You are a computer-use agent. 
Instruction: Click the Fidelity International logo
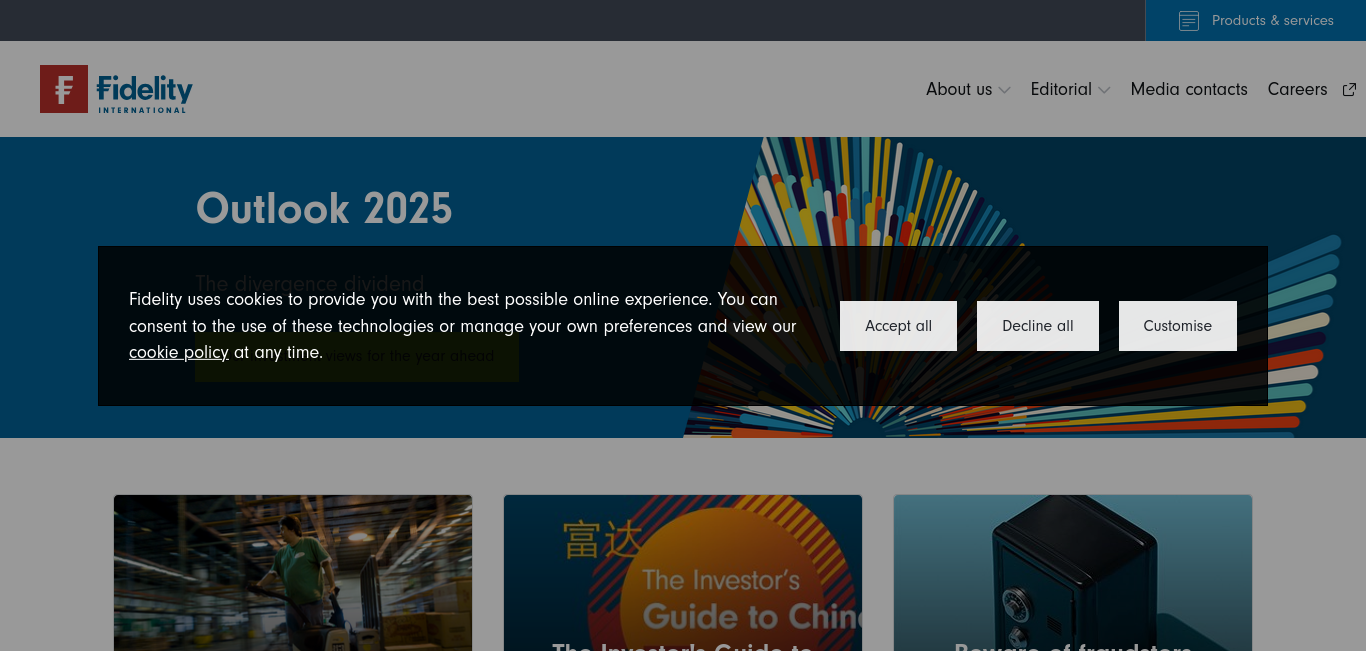point(116,89)
